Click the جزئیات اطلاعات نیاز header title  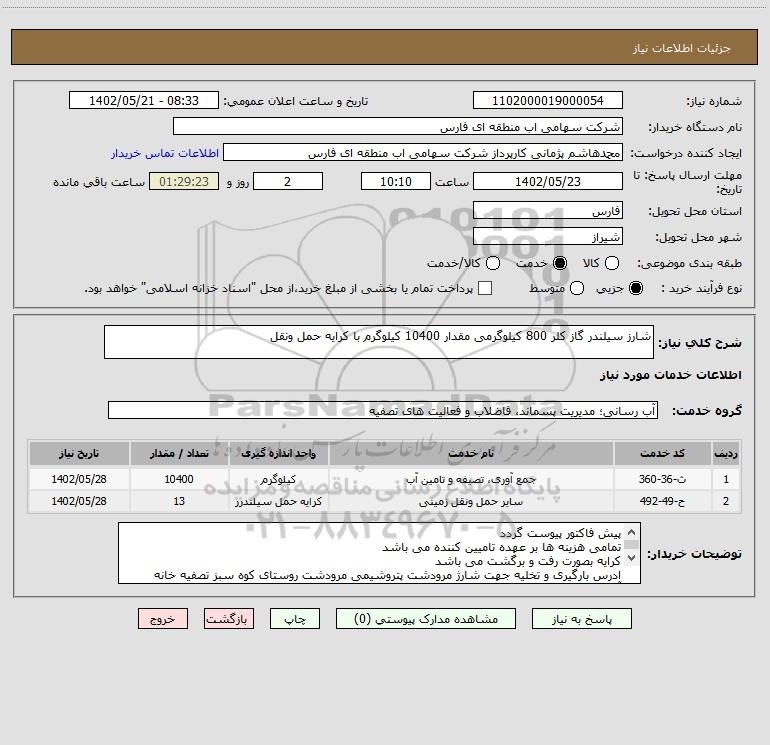coord(681,48)
